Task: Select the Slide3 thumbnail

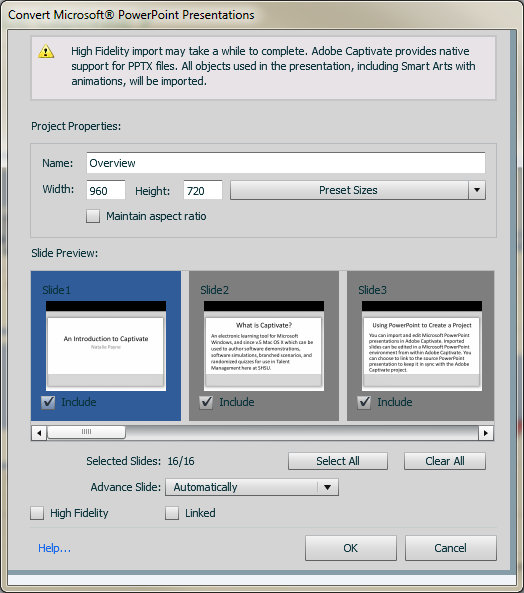Action: point(422,346)
